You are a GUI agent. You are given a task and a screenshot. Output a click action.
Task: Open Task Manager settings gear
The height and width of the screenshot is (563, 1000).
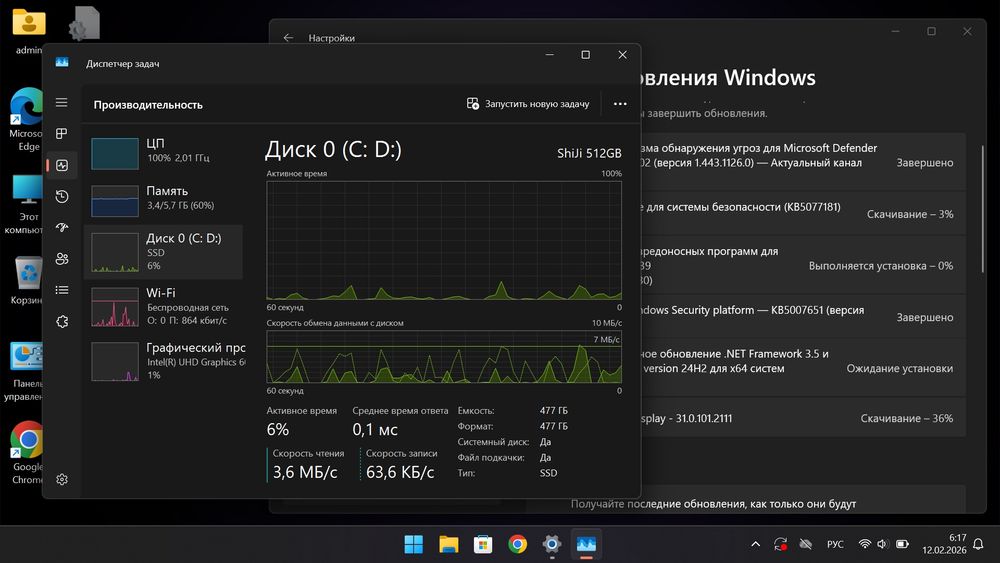pyautogui.click(x=61, y=479)
